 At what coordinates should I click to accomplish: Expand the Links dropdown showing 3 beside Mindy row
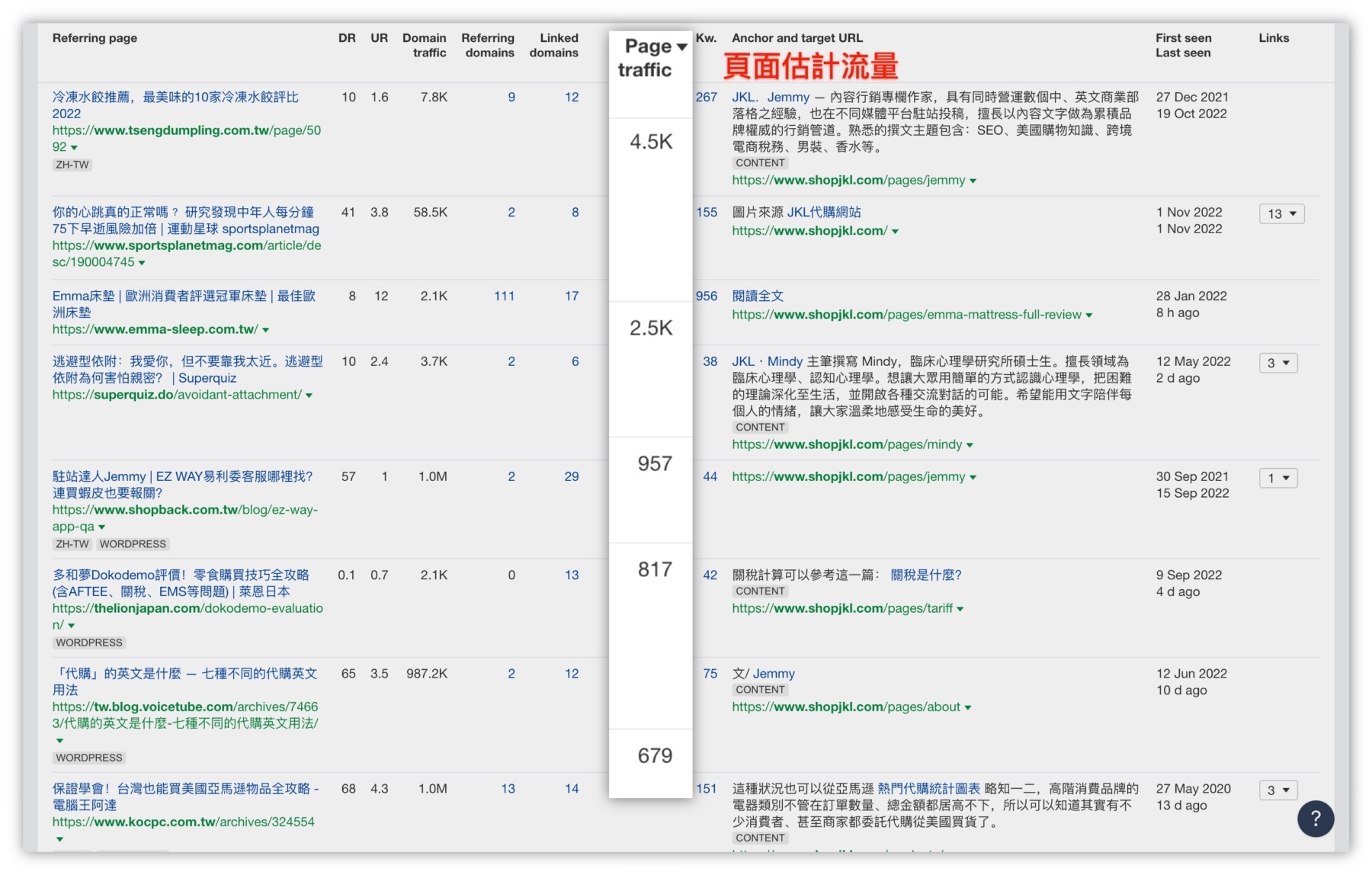[x=1278, y=364]
